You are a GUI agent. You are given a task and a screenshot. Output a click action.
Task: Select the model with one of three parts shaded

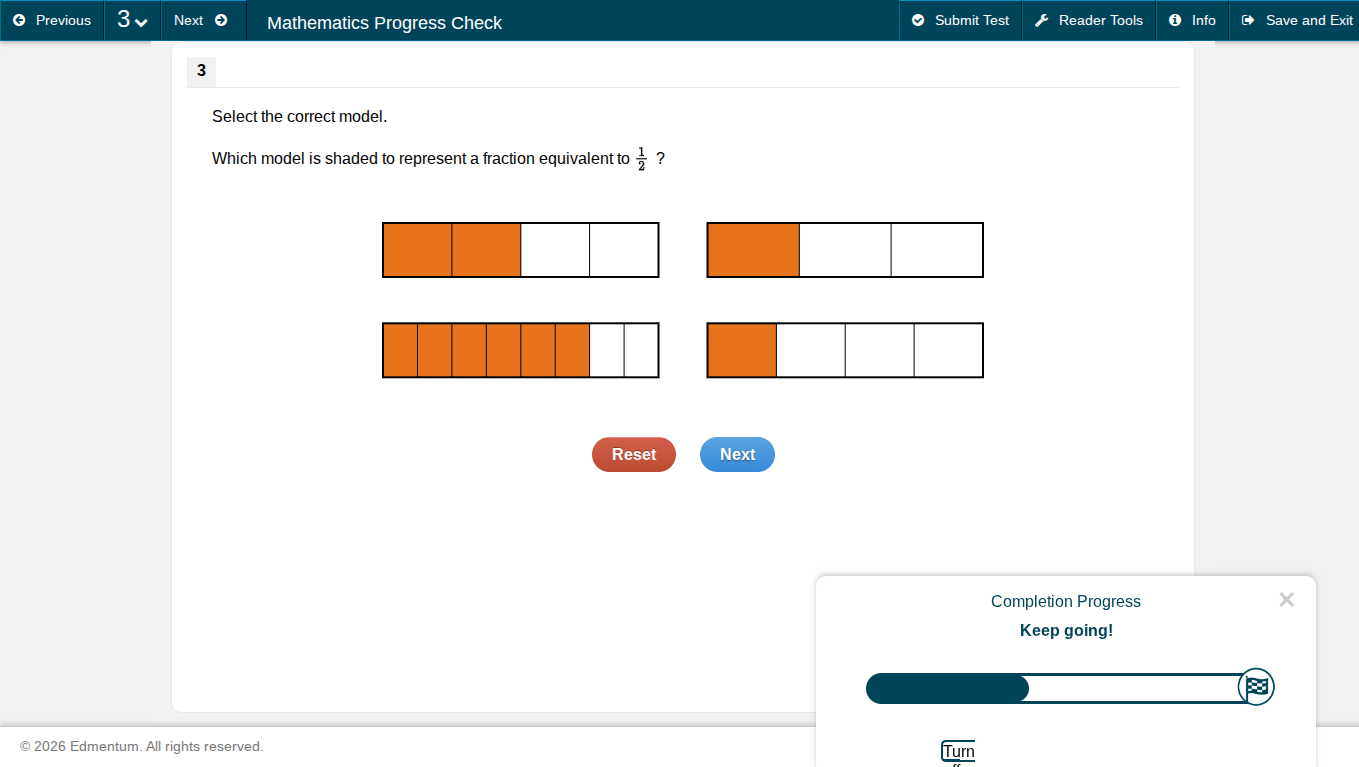coord(844,249)
